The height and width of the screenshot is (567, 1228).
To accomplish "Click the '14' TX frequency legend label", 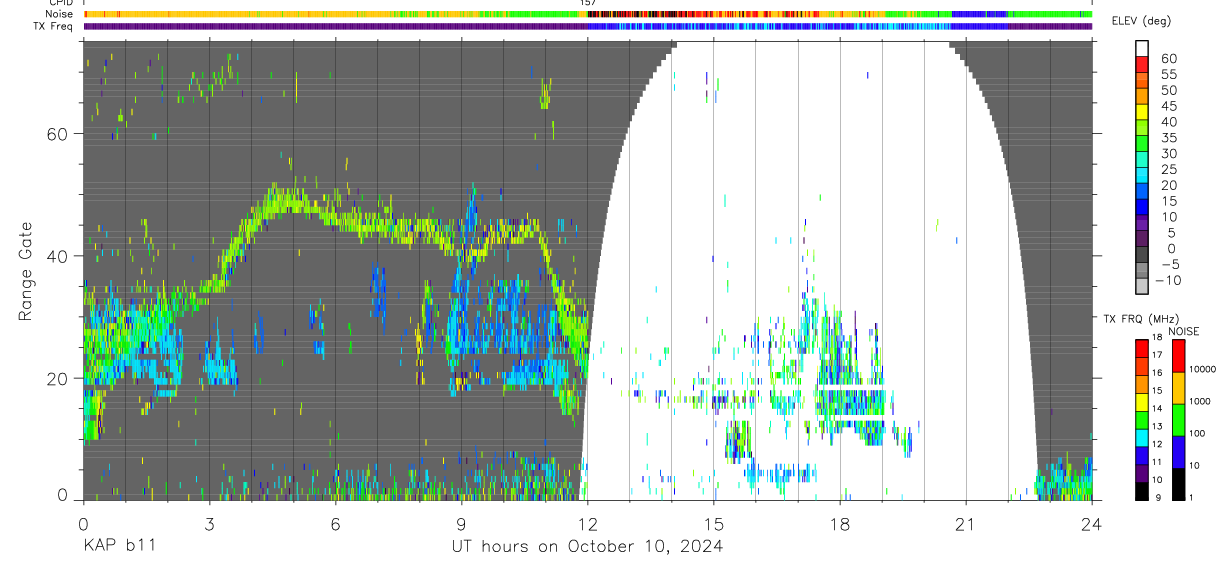I will tap(1157, 408).
